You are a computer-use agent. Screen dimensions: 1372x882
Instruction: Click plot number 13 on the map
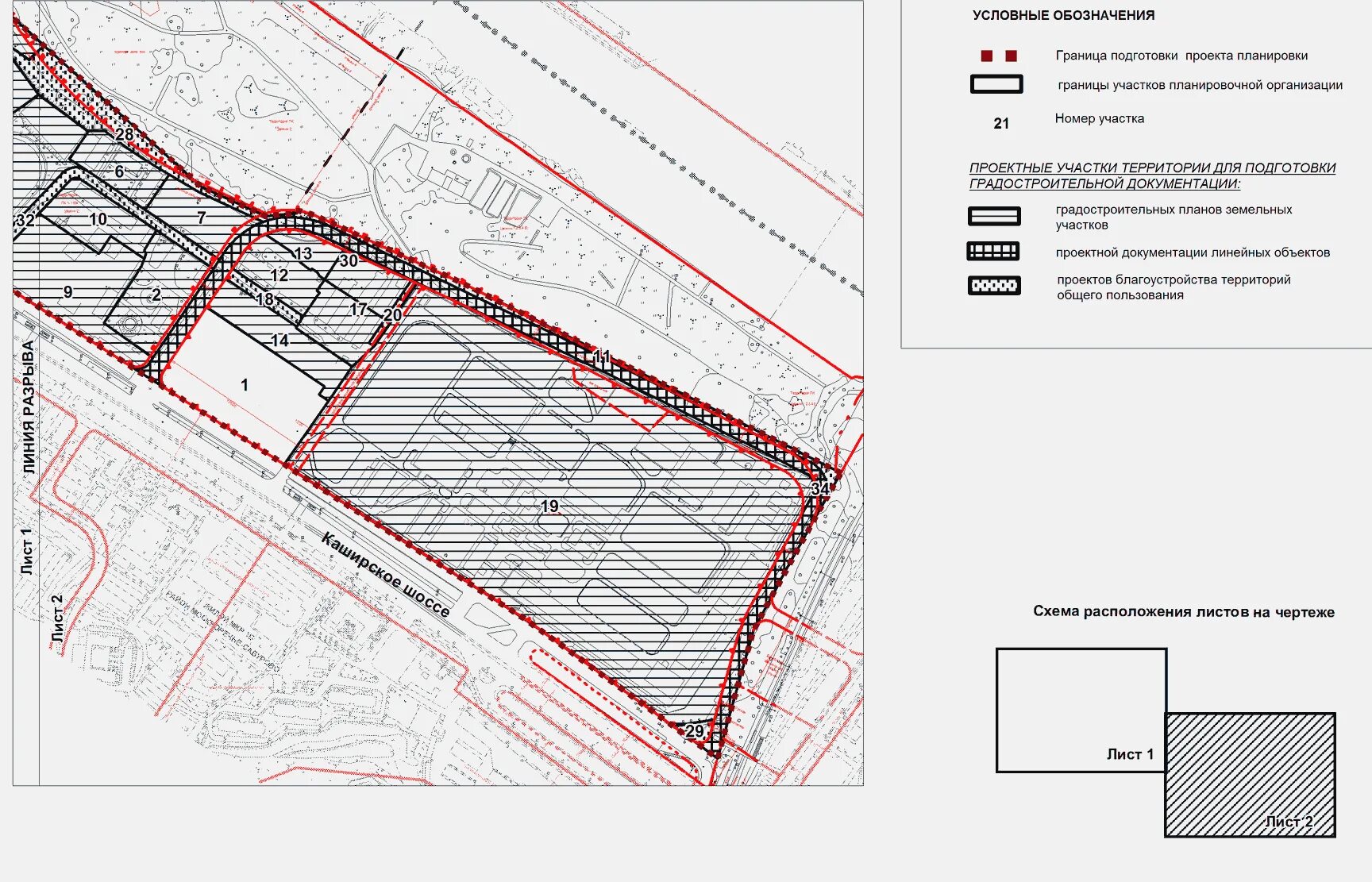[x=303, y=253]
